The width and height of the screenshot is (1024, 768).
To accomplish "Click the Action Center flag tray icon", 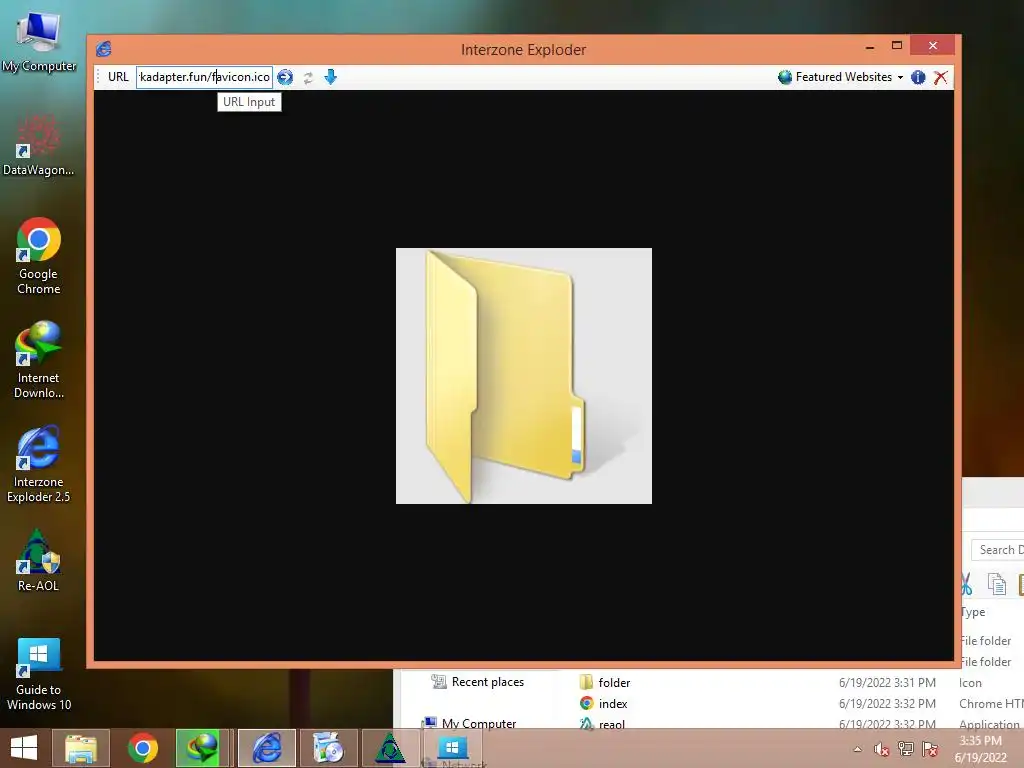I will tap(930, 750).
